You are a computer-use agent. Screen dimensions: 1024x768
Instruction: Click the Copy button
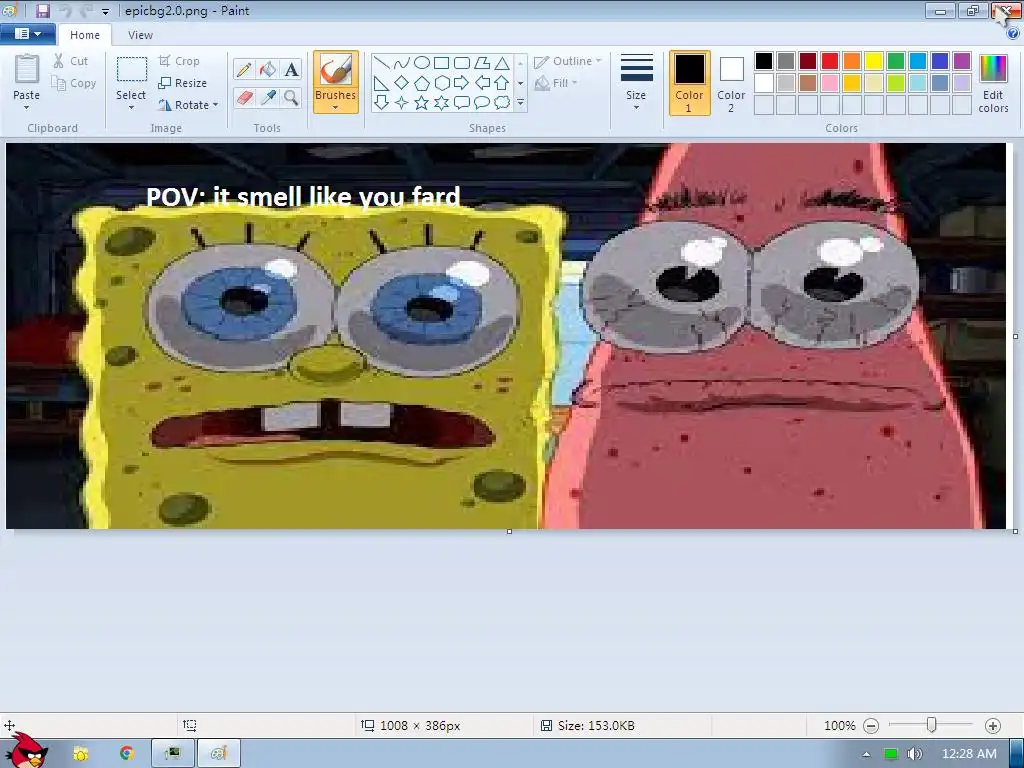tap(74, 84)
